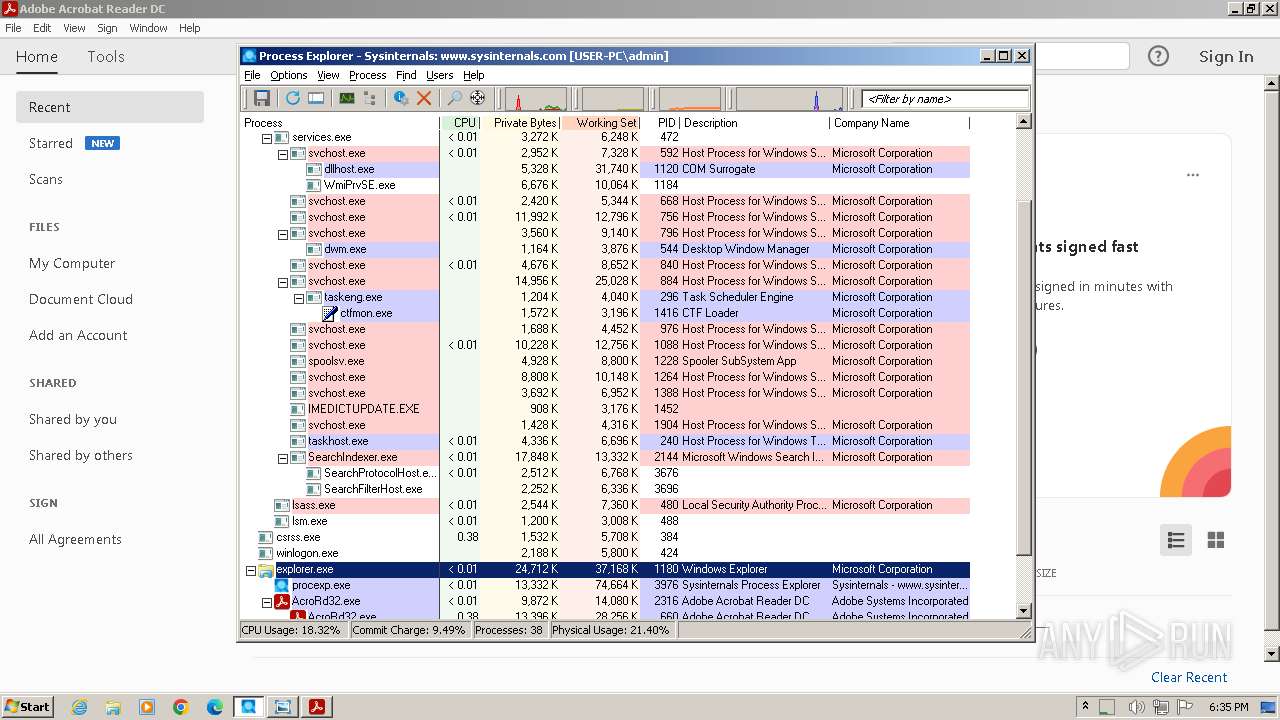
Task: Click the Acrobat help question mark icon
Action: pos(1158,56)
